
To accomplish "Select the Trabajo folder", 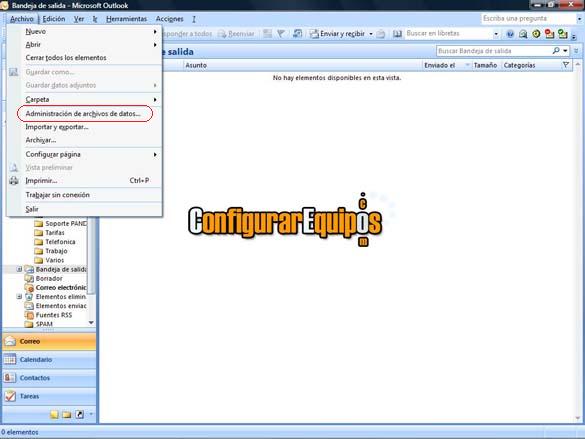I will click(x=51, y=251).
